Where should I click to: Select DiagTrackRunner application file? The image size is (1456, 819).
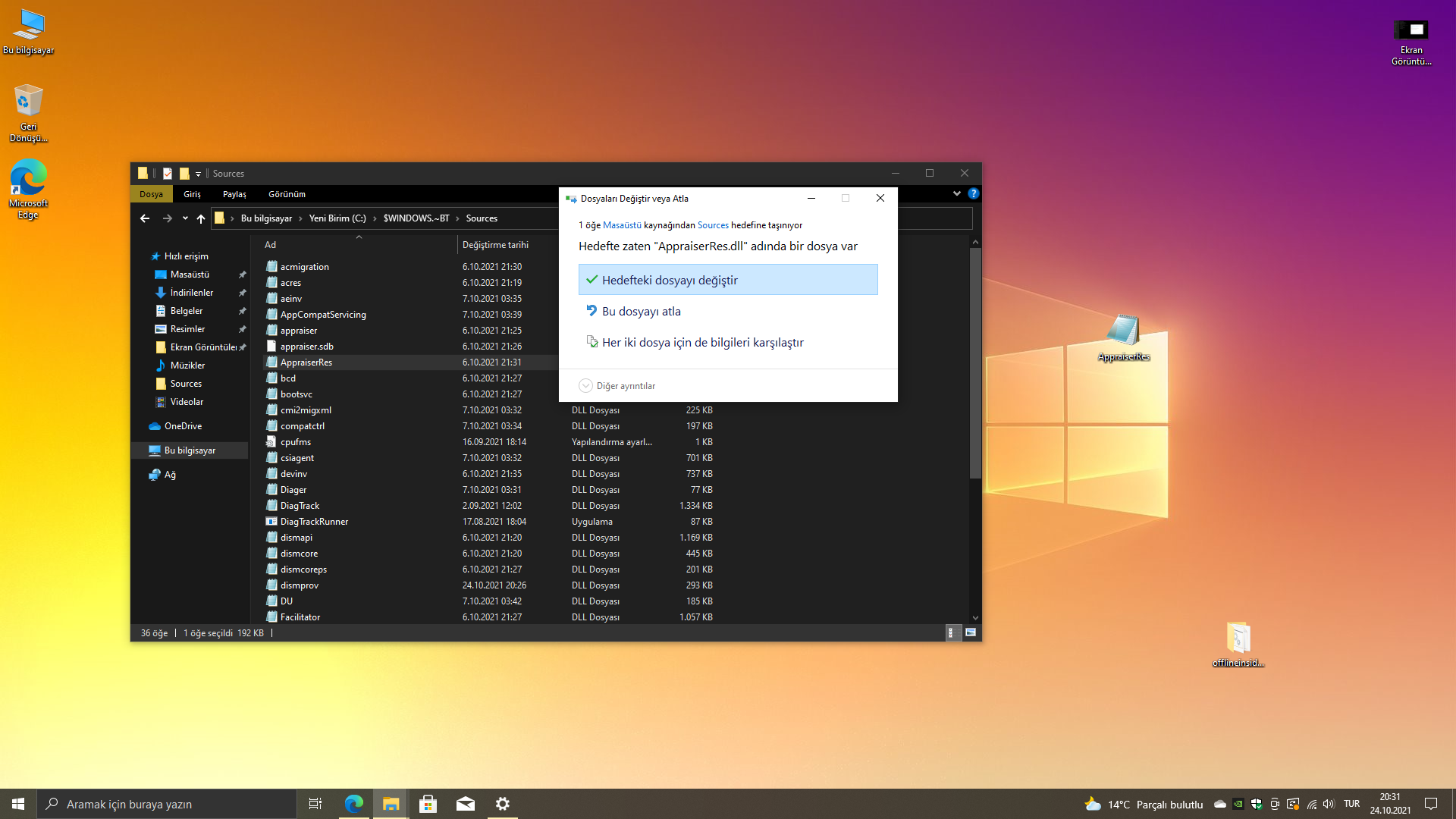489,522
